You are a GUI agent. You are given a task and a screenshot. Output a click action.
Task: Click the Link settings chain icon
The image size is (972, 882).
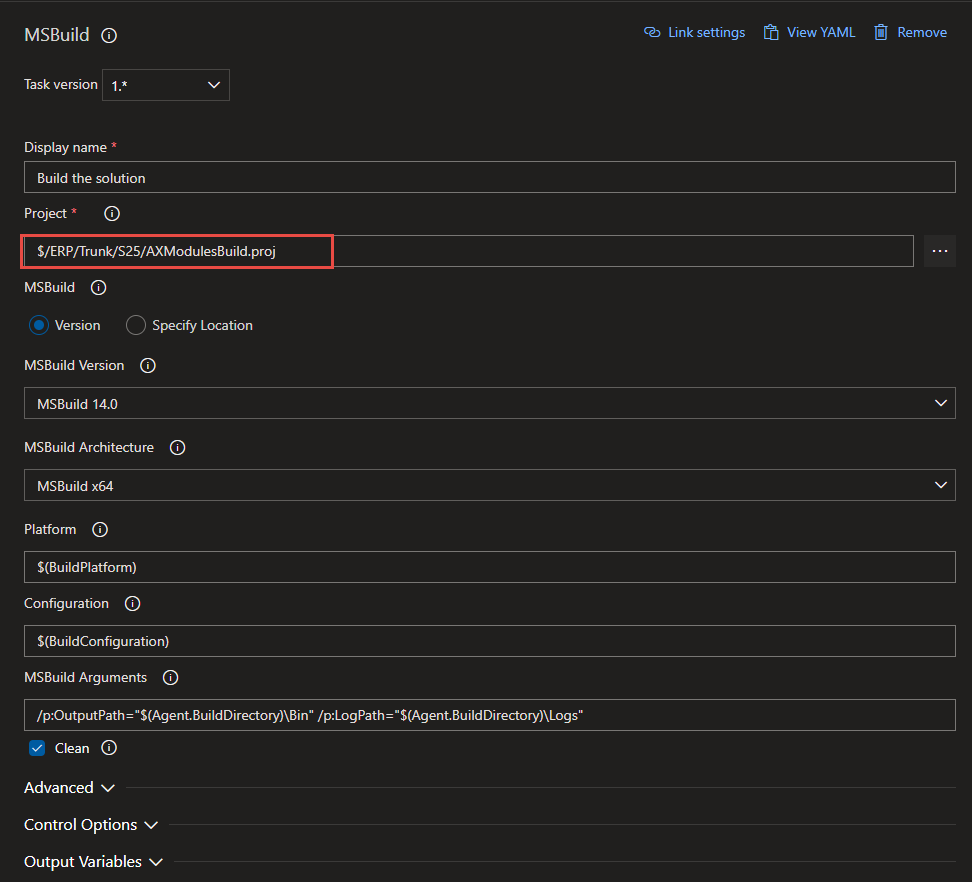(652, 32)
